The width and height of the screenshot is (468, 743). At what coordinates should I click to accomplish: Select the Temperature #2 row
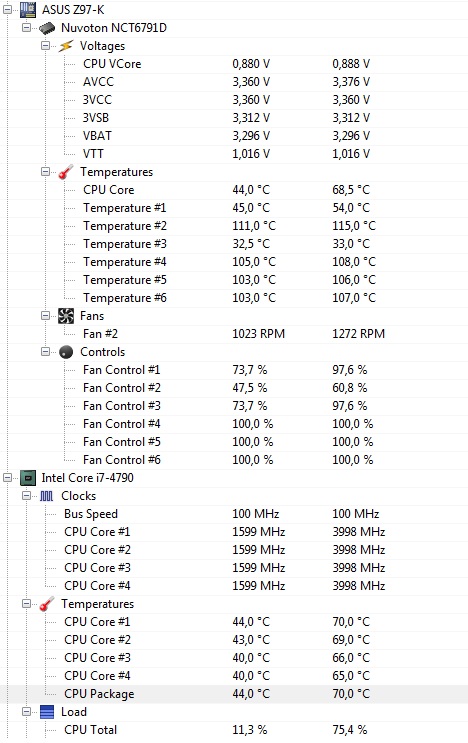tap(234, 226)
